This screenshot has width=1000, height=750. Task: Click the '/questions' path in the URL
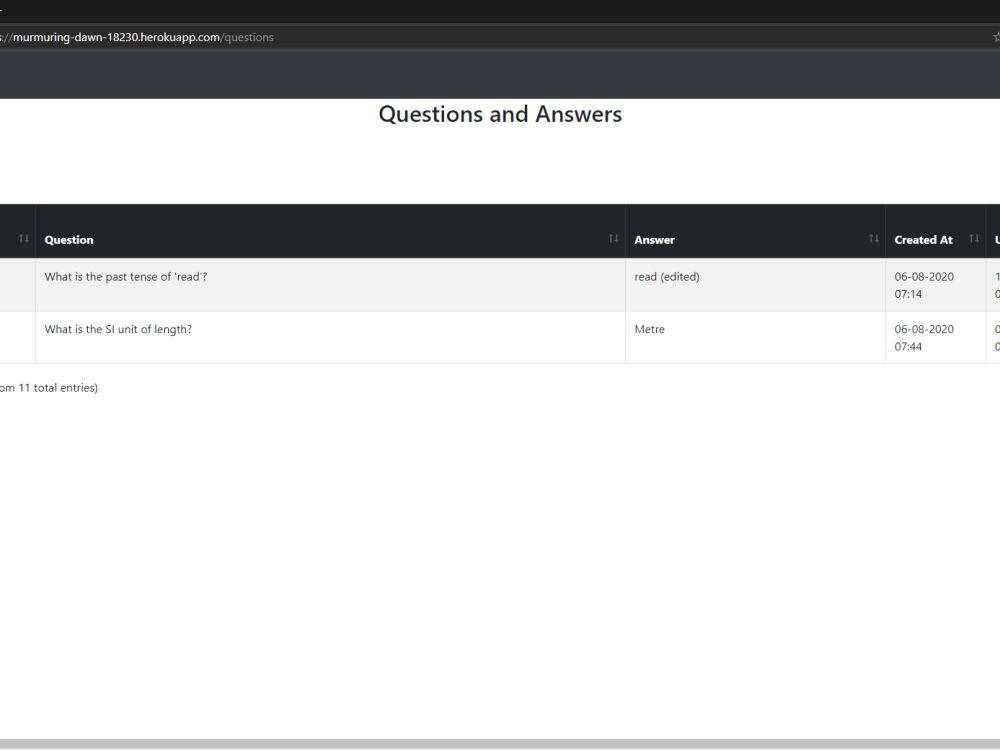tap(249, 37)
